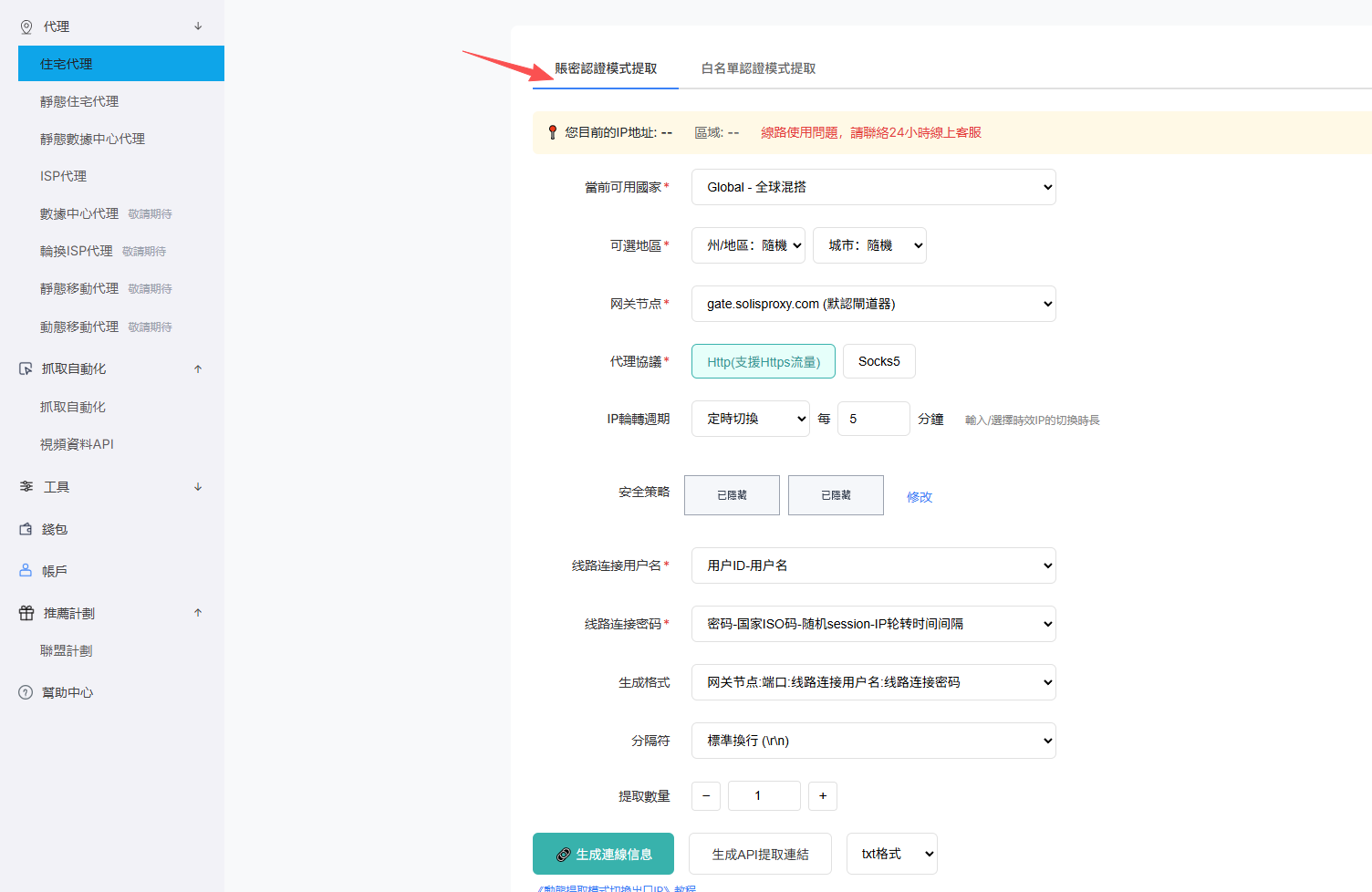
Task: Go to 錢包 page
Action: click(55, 529)
